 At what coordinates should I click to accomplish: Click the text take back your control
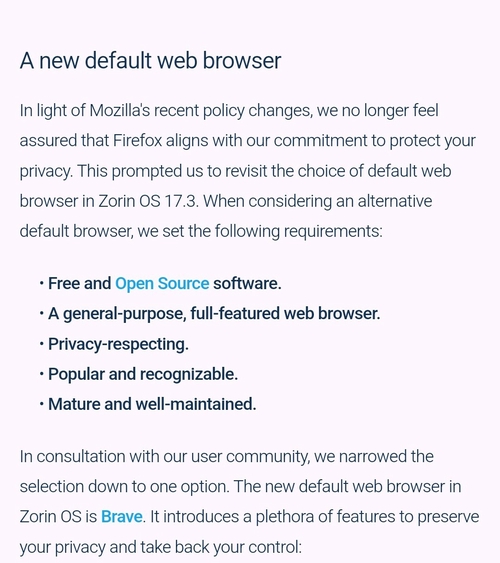coord(221,547)
